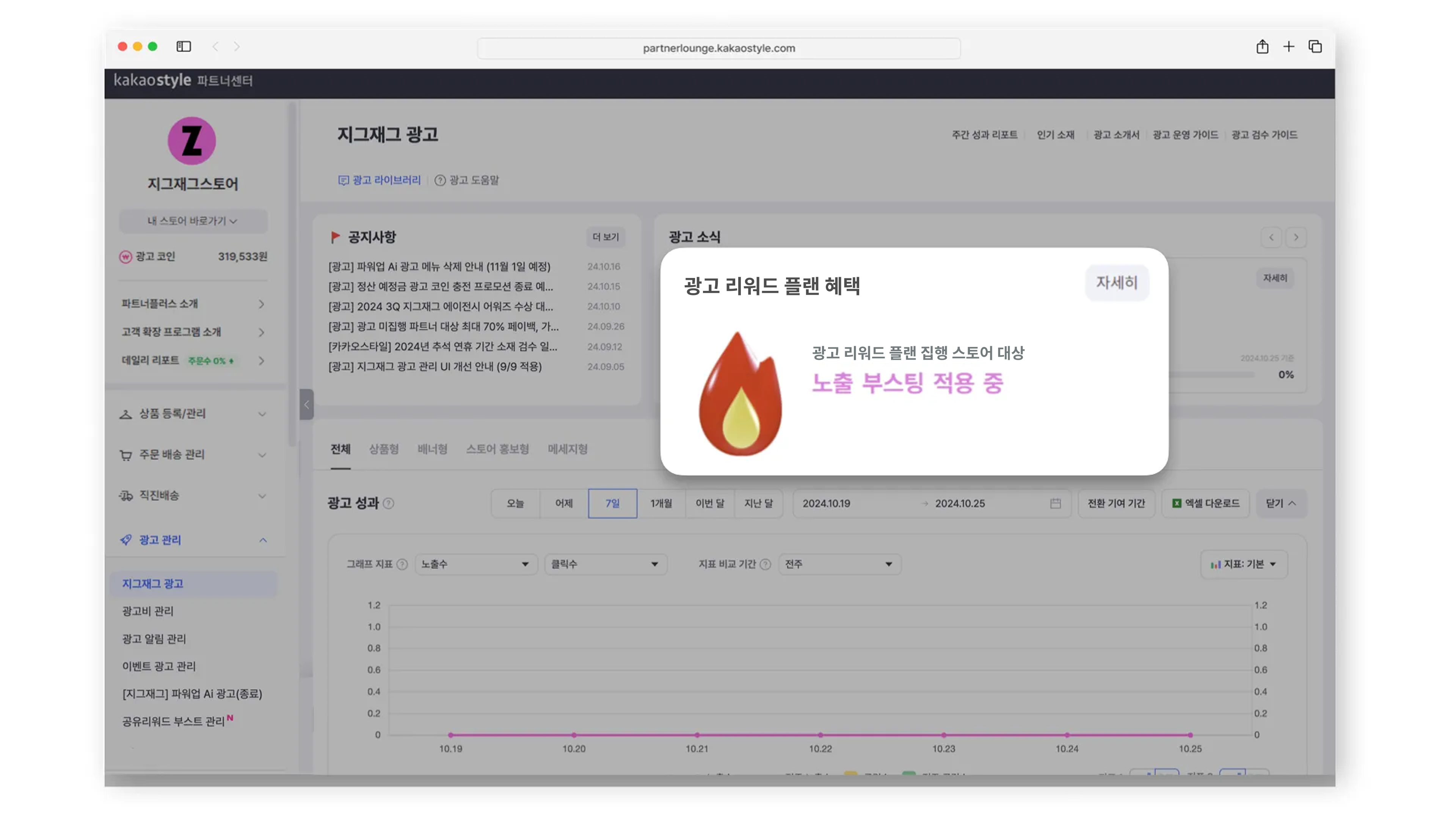This screenshot has width=1456, height=819.
Task: Open a new tab with plus icon
Action: tap(1289, 46)
